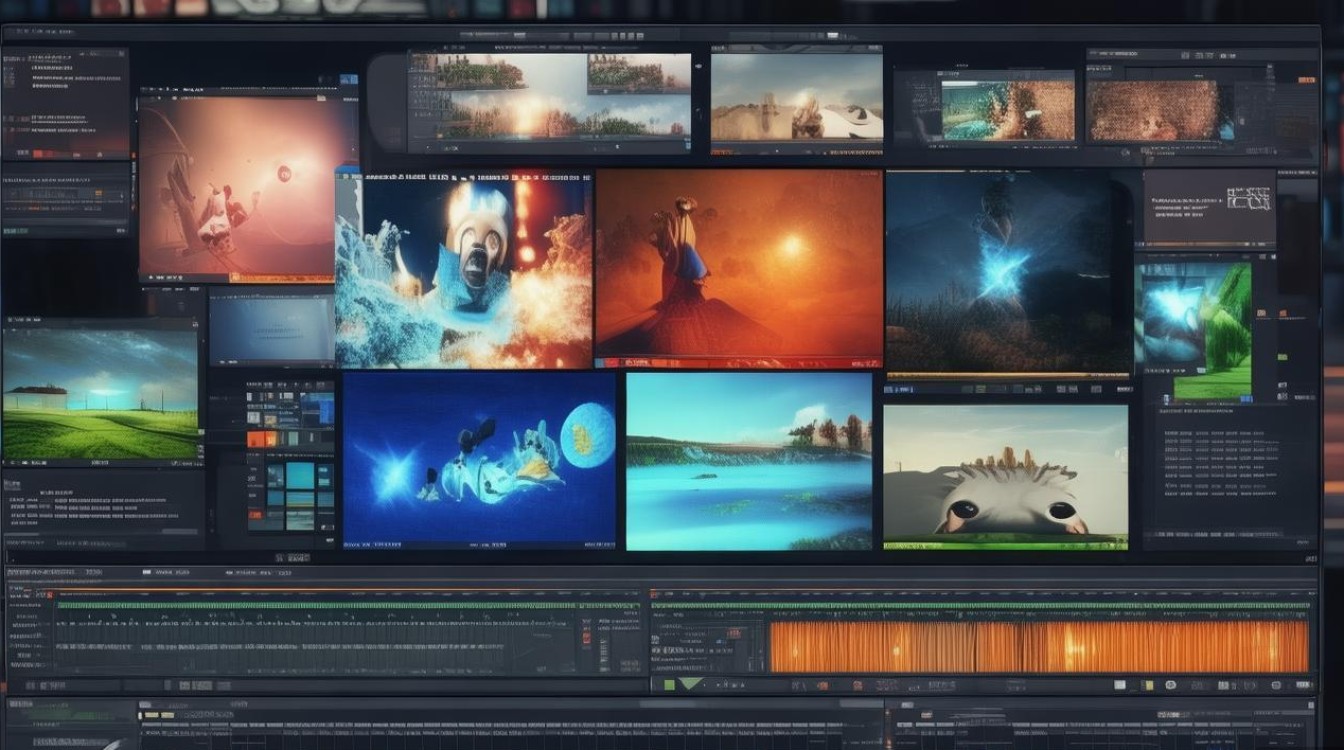Image resolution: width=1344 pixels, height=750 pixels.
Task: Select the masked face ice and fire preview
Action: 464,269
